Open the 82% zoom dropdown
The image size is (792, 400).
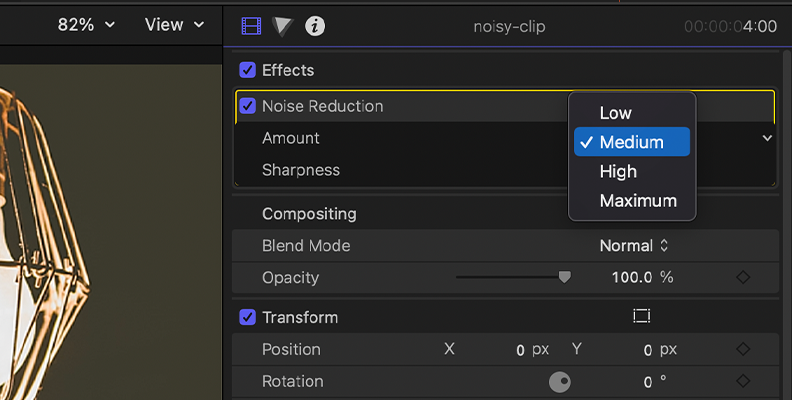coord(86,24)
